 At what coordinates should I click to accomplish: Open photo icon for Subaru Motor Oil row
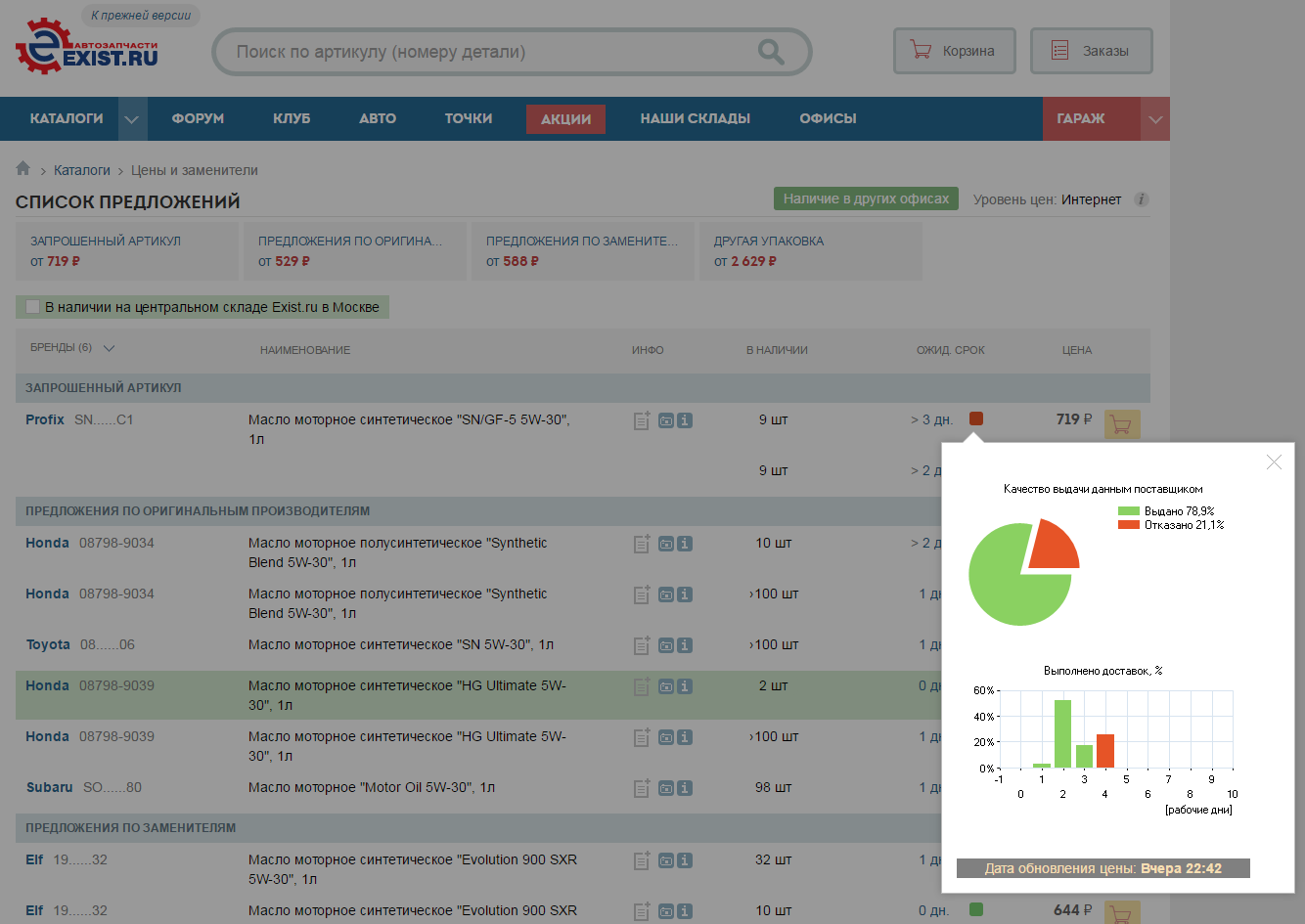[x=666, y=788]
